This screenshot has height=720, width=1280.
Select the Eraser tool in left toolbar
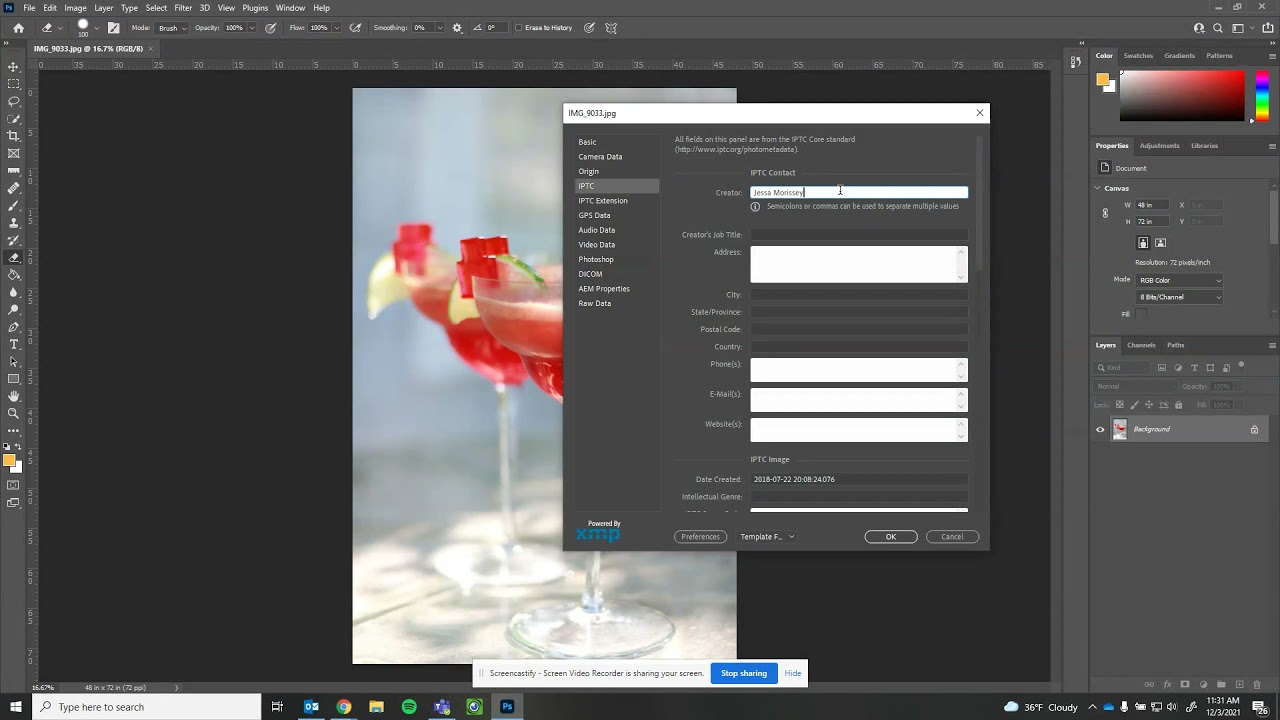pos(13,257)
